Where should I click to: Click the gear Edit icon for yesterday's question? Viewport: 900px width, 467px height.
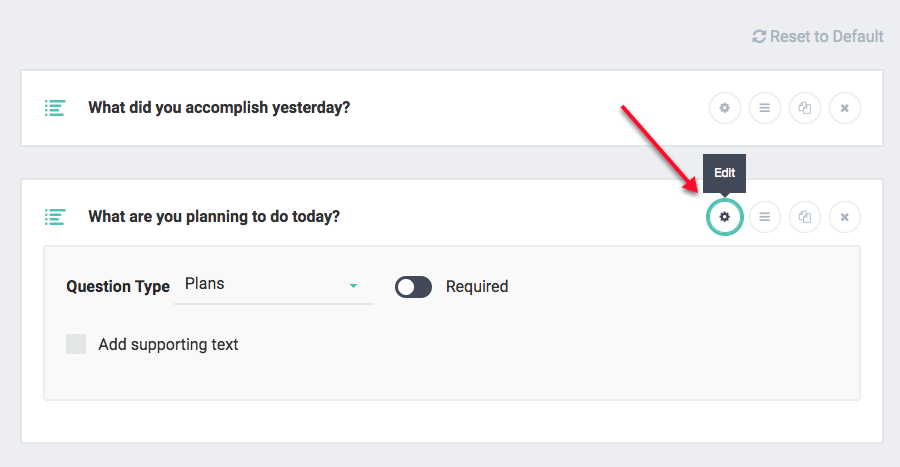pyautogui.click(x=725, y=108)
